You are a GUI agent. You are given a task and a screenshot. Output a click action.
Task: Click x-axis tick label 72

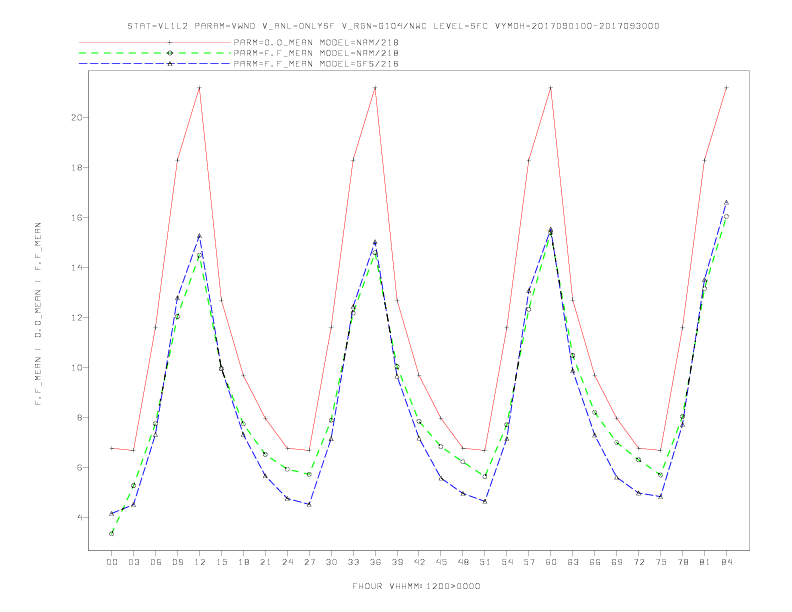click(x=638, y=562)
